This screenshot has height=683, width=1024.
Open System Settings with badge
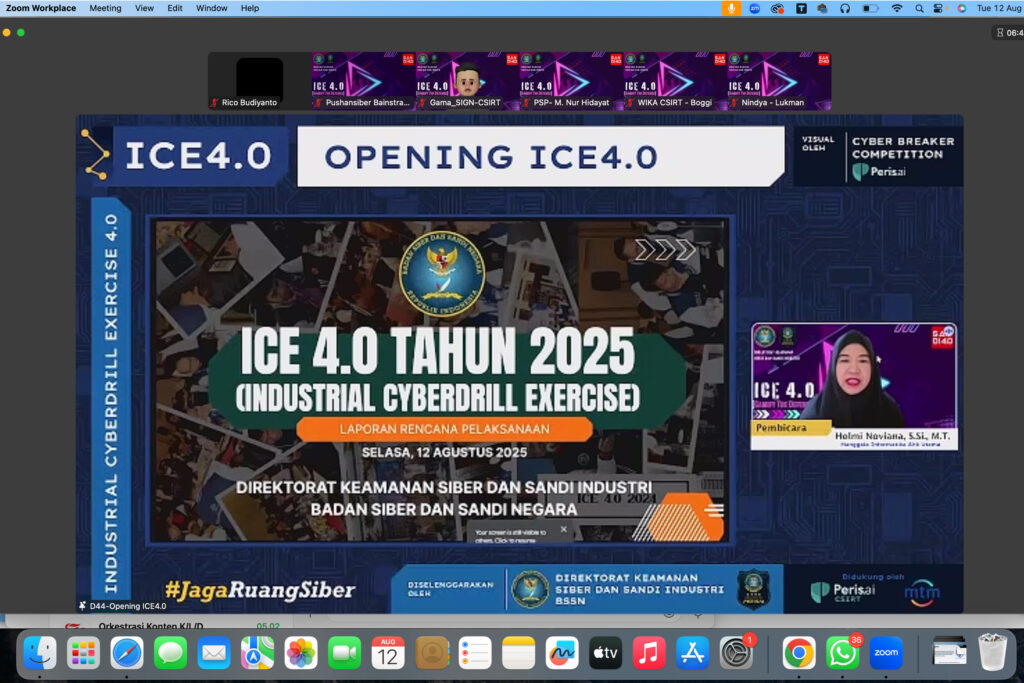(736, 653)
